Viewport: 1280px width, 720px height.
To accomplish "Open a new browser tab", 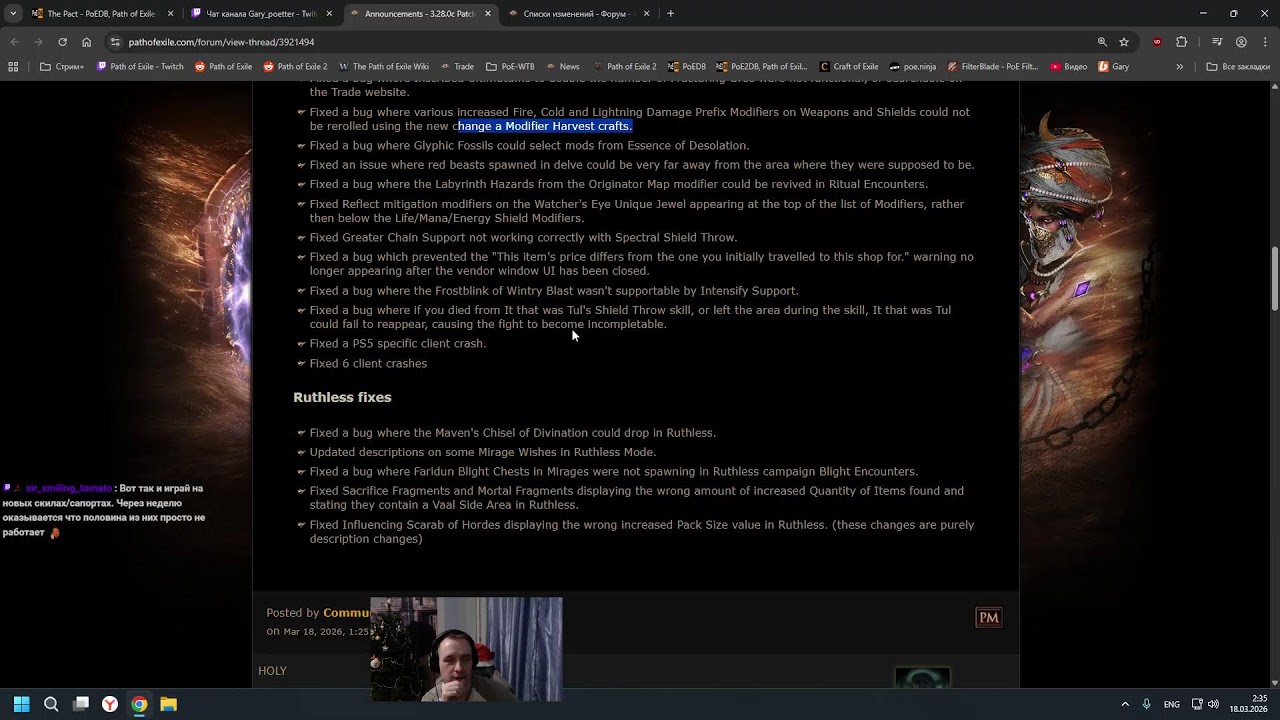I will tap(670, 14).
